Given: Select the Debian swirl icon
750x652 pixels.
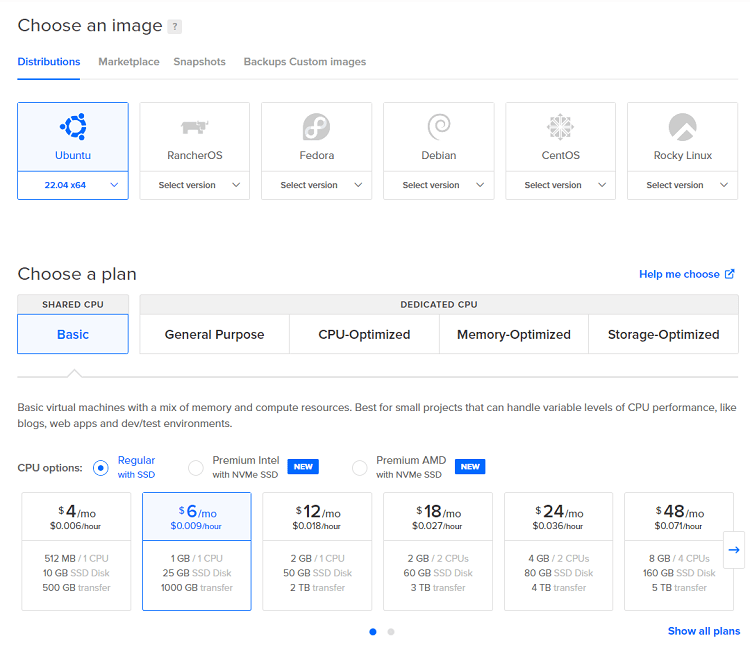Looking at the screenshot, I should pyautogui.click(x=438, y=127).
